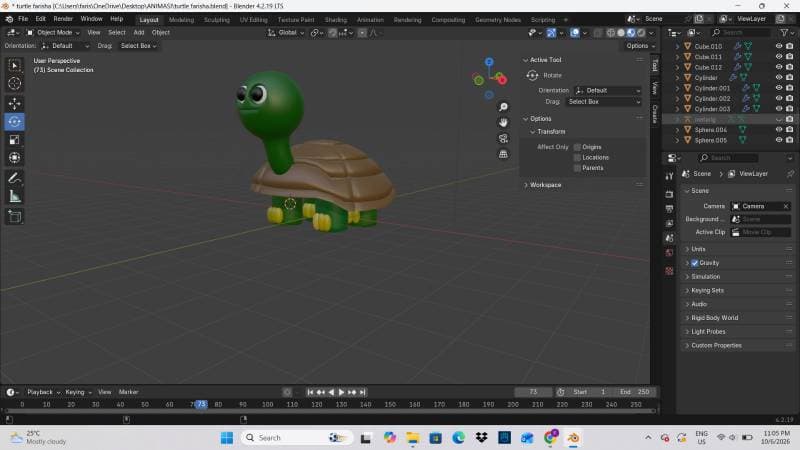Enable Affect Only Parents checkbox
This screenshot has width=800, height=450.
578,168
